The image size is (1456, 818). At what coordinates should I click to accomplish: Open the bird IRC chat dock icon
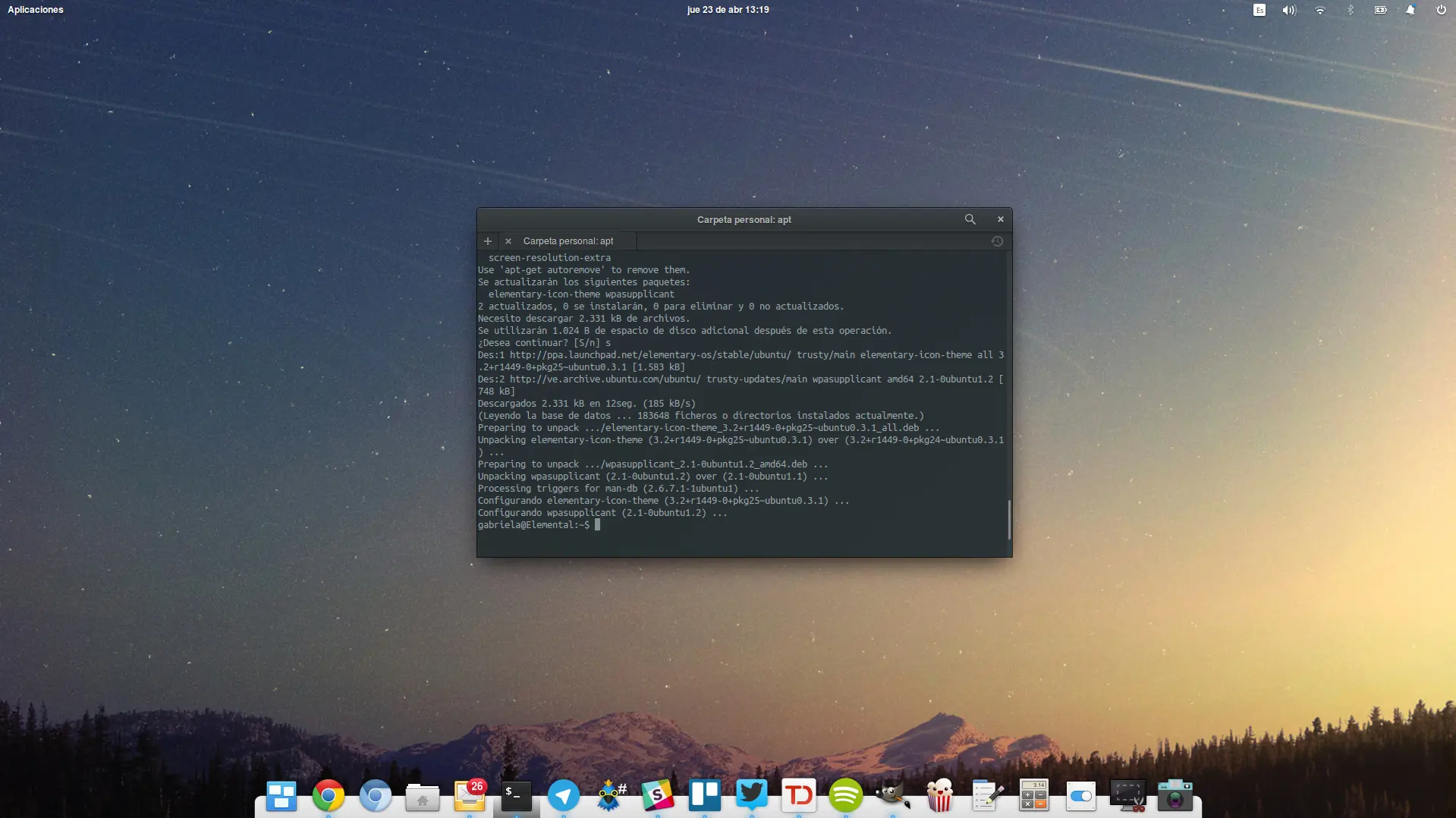(x=611, y=796)
